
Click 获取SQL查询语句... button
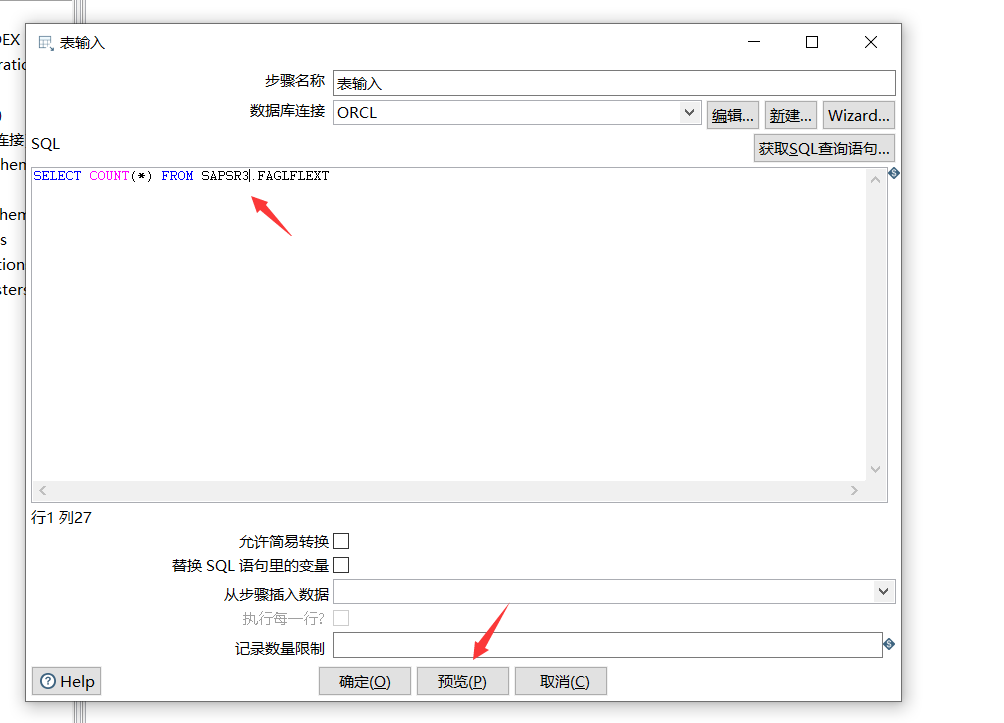pos(824,149)
